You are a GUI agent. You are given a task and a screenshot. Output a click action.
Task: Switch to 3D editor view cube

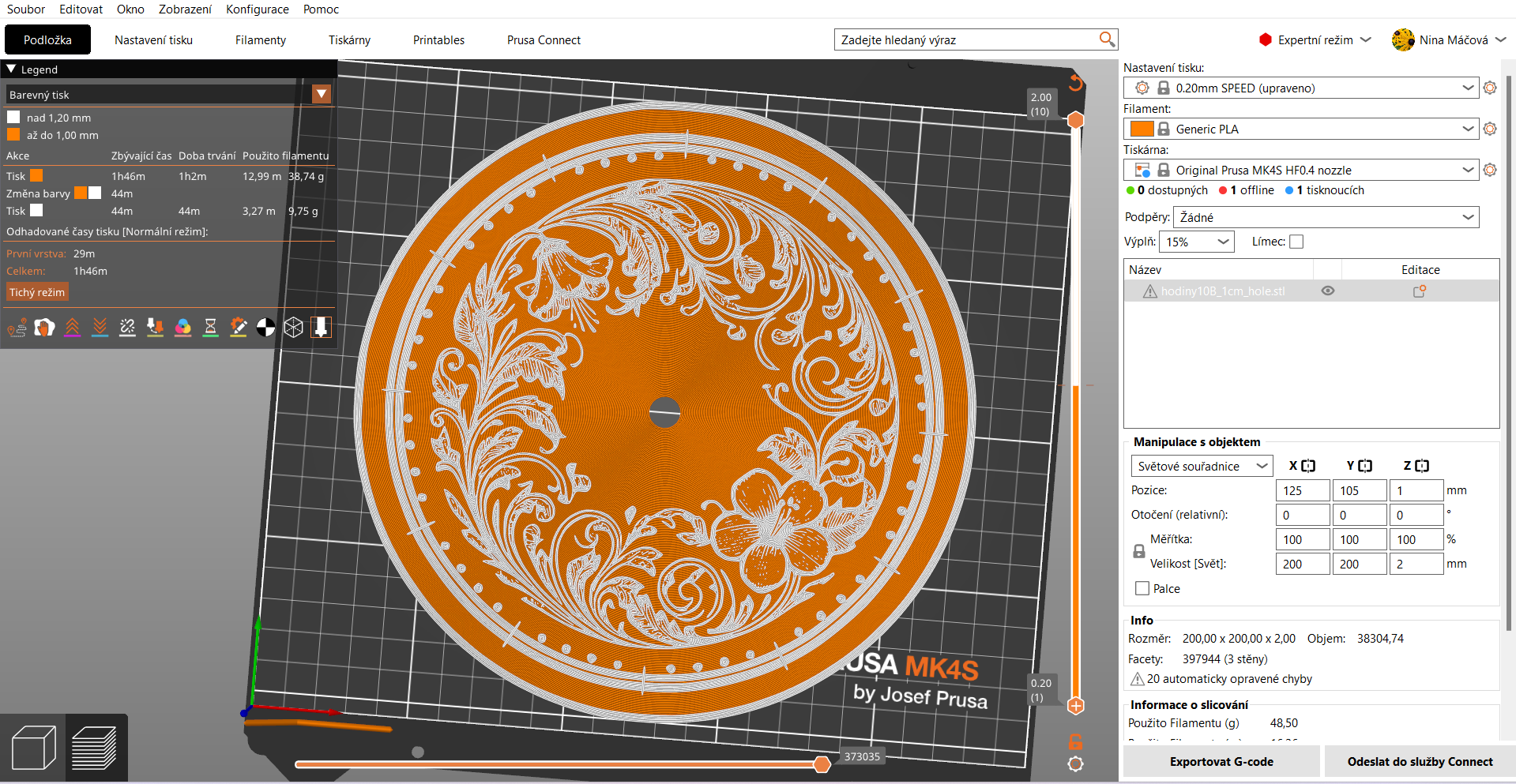(x=34, y=748)
